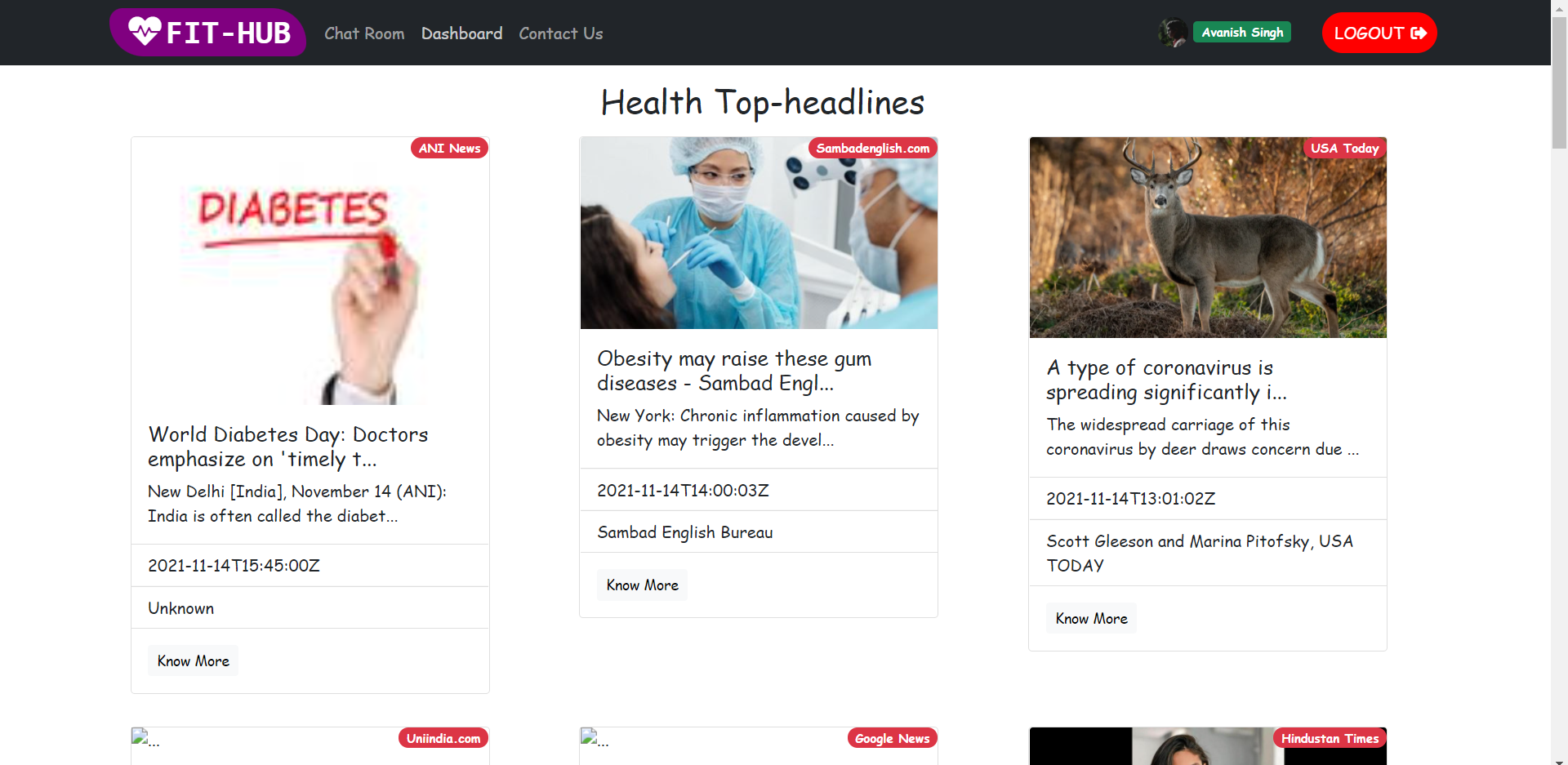Click the profile avatar picture
Image resolution: width=1568 pixels, height=765 pixels.
click(x=1173, y=32)
